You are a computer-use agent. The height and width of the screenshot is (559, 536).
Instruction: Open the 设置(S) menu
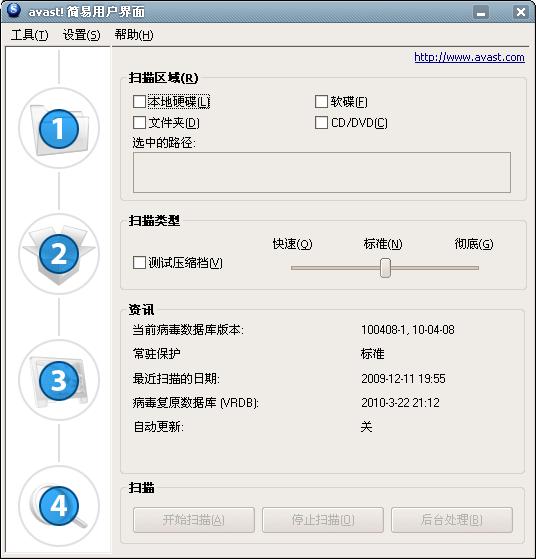coord(81,35)
